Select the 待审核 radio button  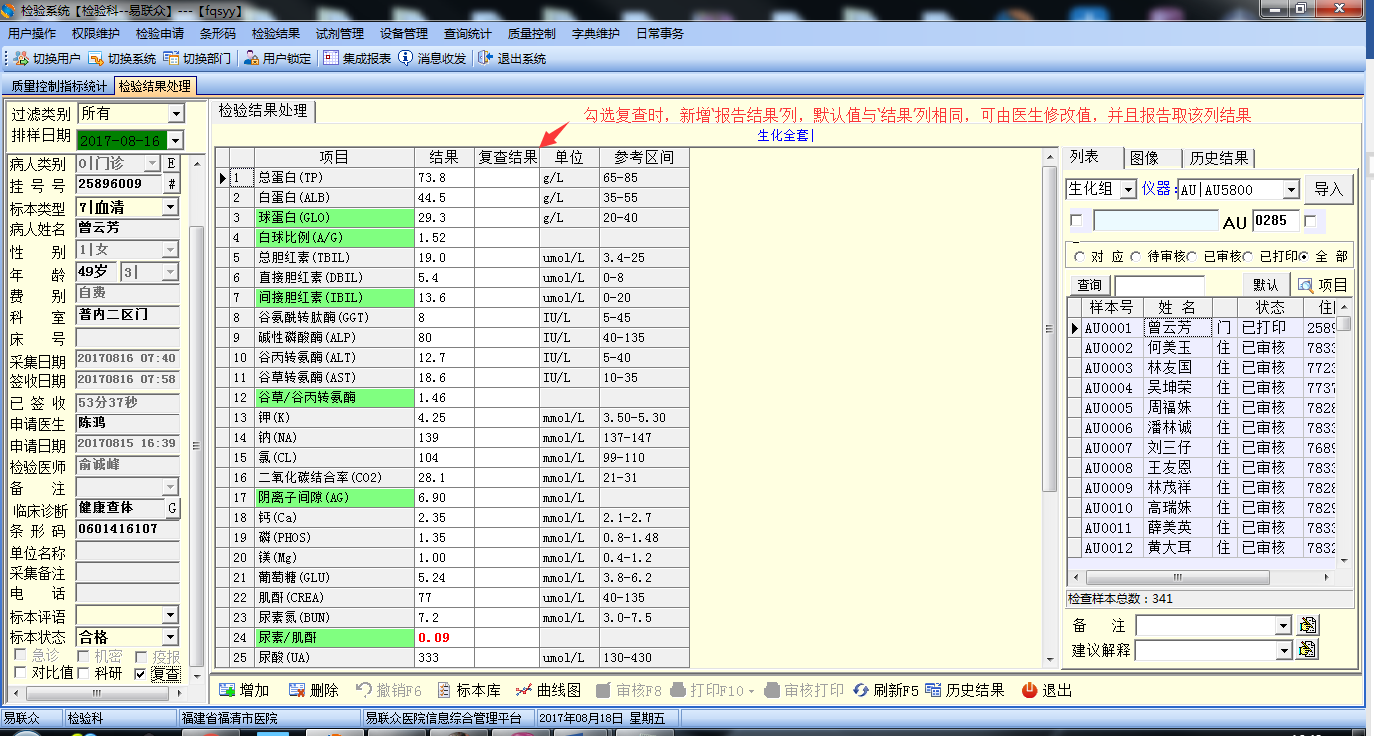[x=1135, y=257]
